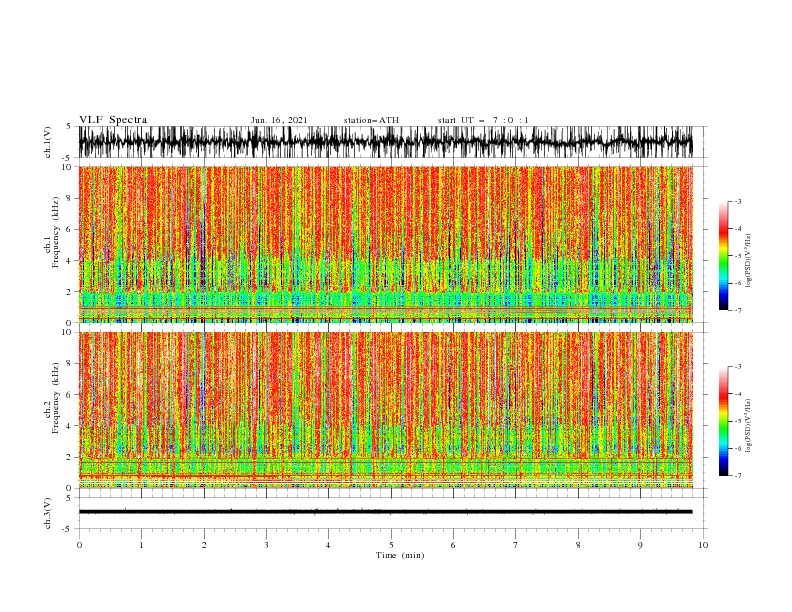Click the "-6" tick on ch.2 color bar
The height and width of the screenshot is (612, 792).
pyautogui.click(x=737, y=448)
